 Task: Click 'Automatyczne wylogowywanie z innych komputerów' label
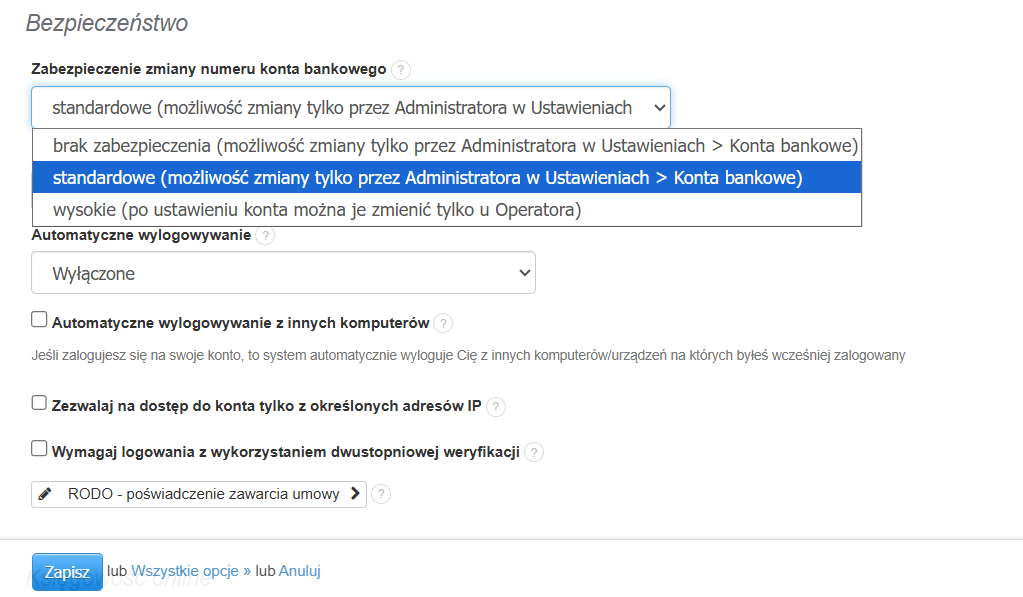click(241, 323)
